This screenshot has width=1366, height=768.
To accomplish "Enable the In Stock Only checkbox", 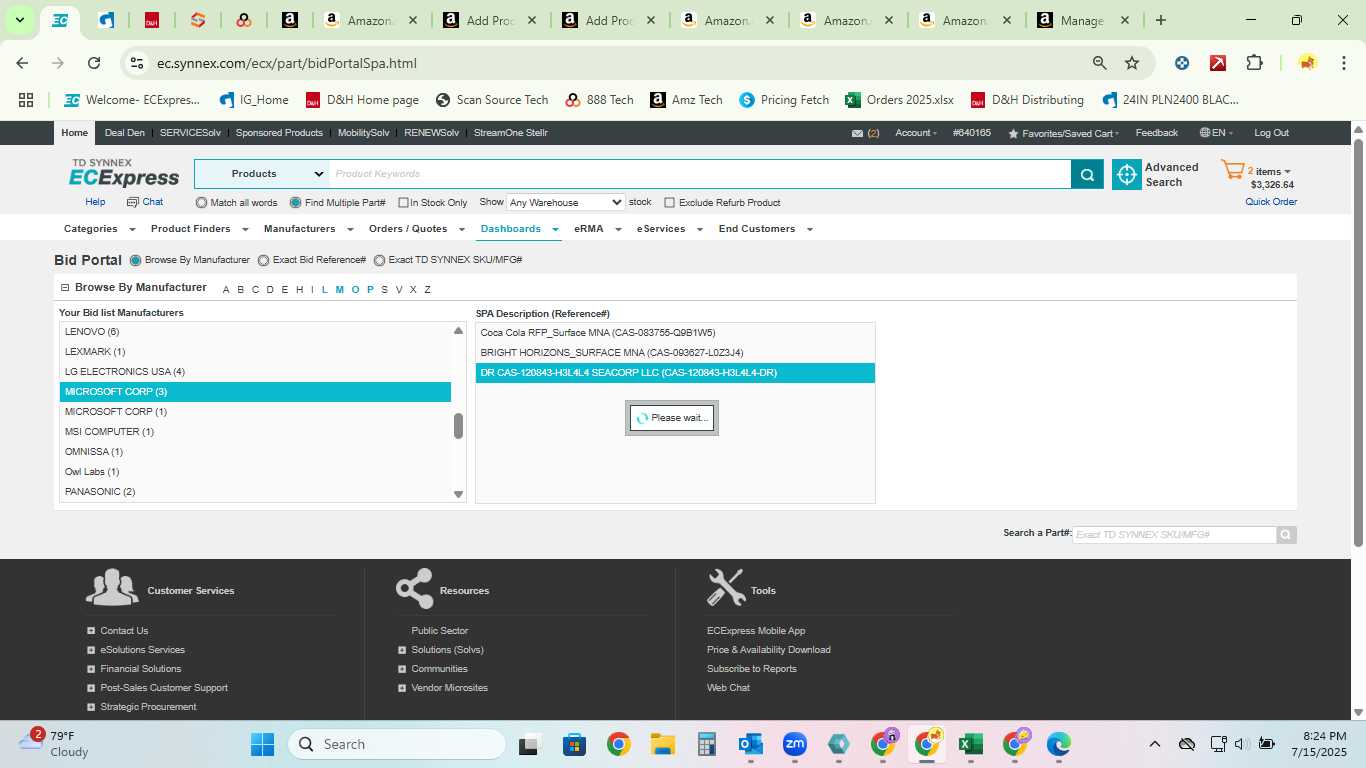I will click(x=403, y=203).
